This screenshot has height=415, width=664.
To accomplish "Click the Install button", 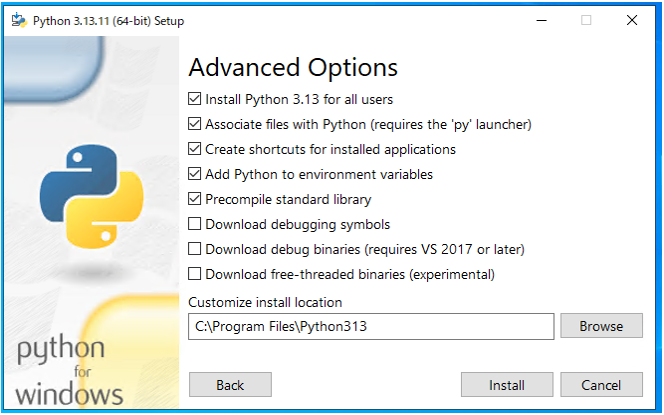I will coord(506,385).
